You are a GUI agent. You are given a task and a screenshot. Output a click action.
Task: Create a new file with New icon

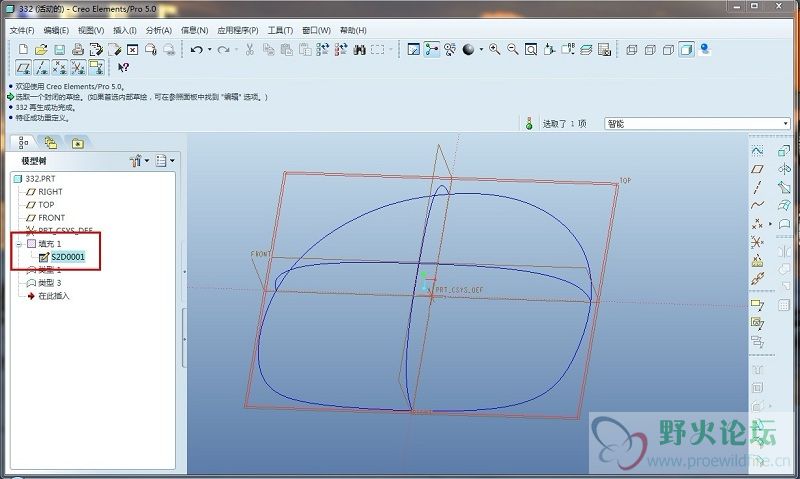23,49
